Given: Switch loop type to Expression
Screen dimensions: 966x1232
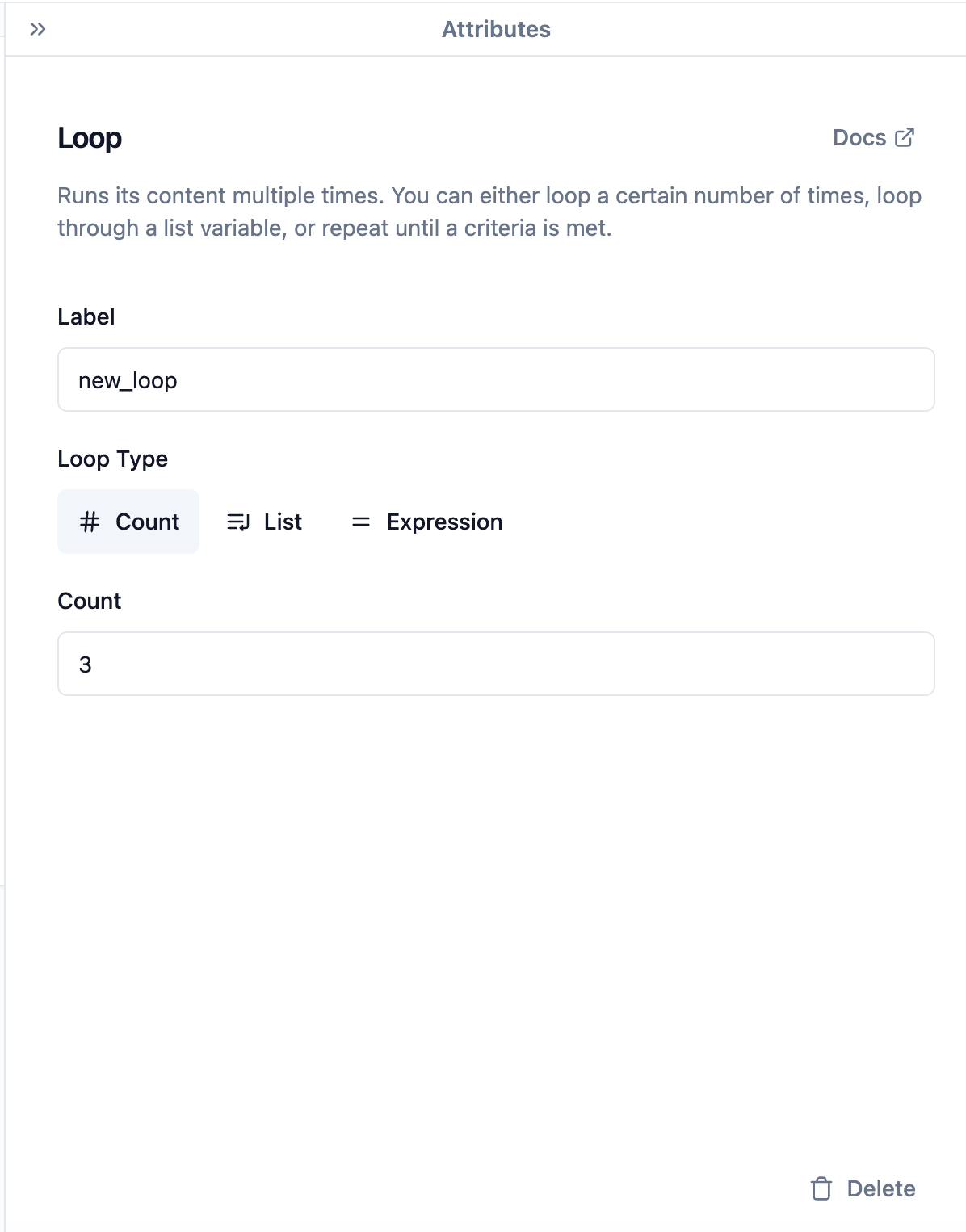Looking at the screenshot, I should click(426, 522).
